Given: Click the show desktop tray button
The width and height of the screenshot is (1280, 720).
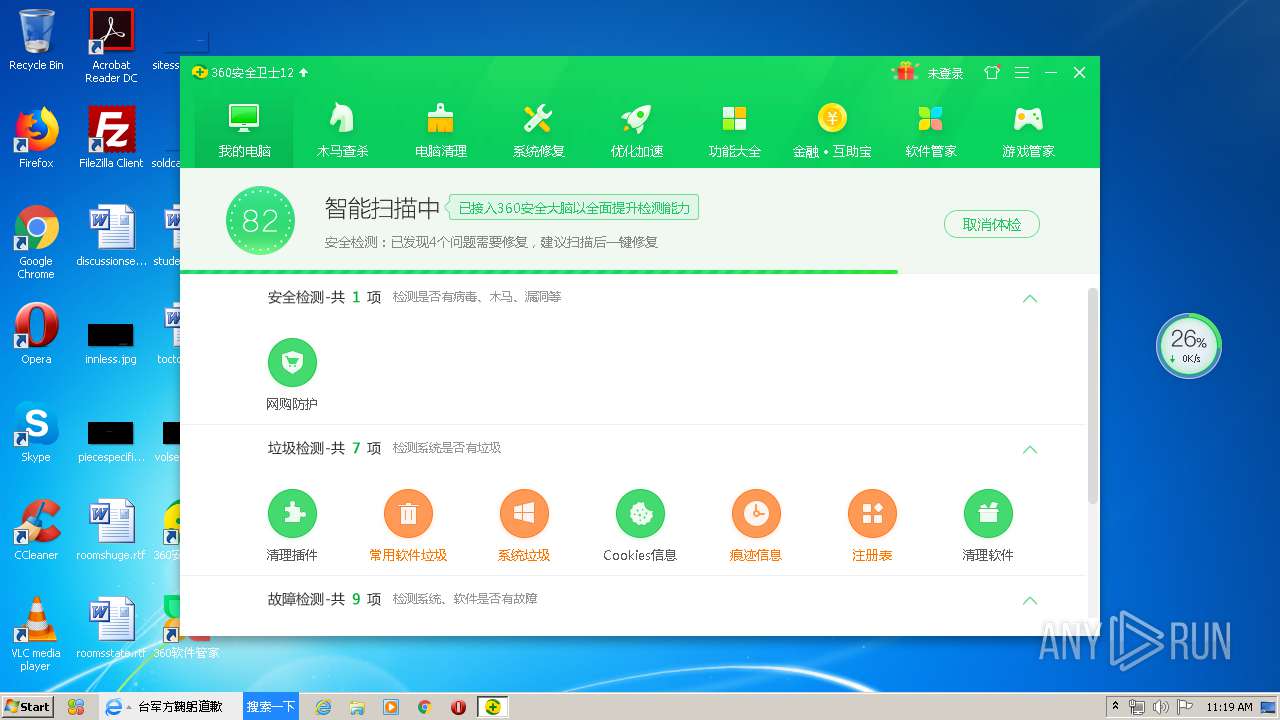Looking at the screenshot, I should 1270,707.
